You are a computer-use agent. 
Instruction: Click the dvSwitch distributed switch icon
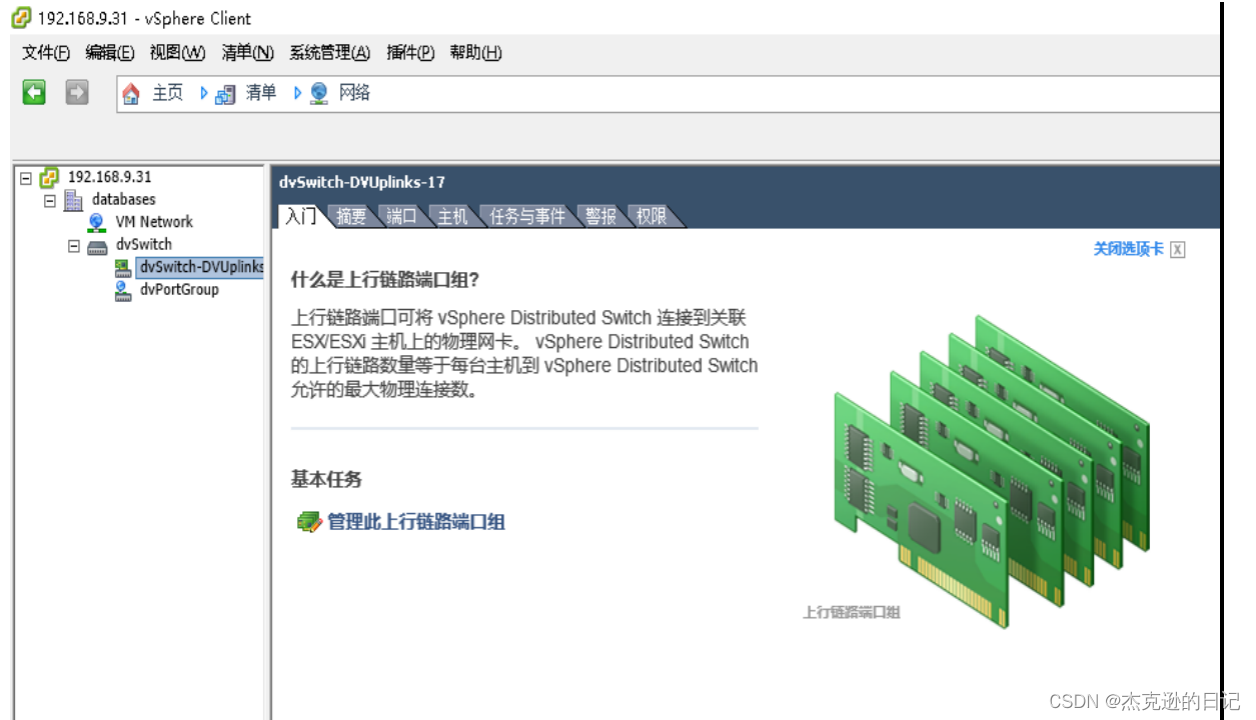(x=97, y=245)
